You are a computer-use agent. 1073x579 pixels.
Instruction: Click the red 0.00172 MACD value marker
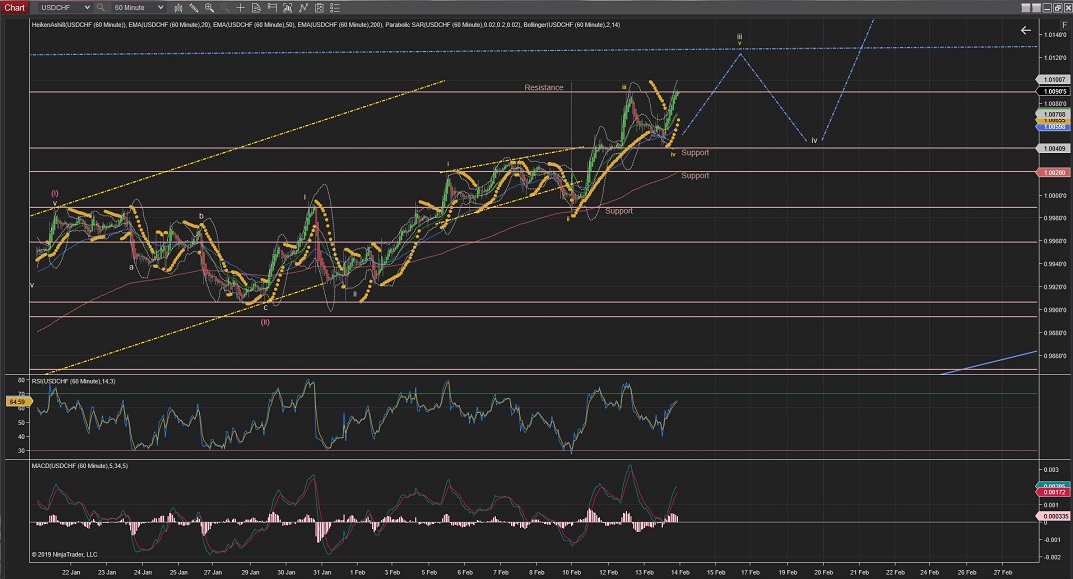point(1055,492)
